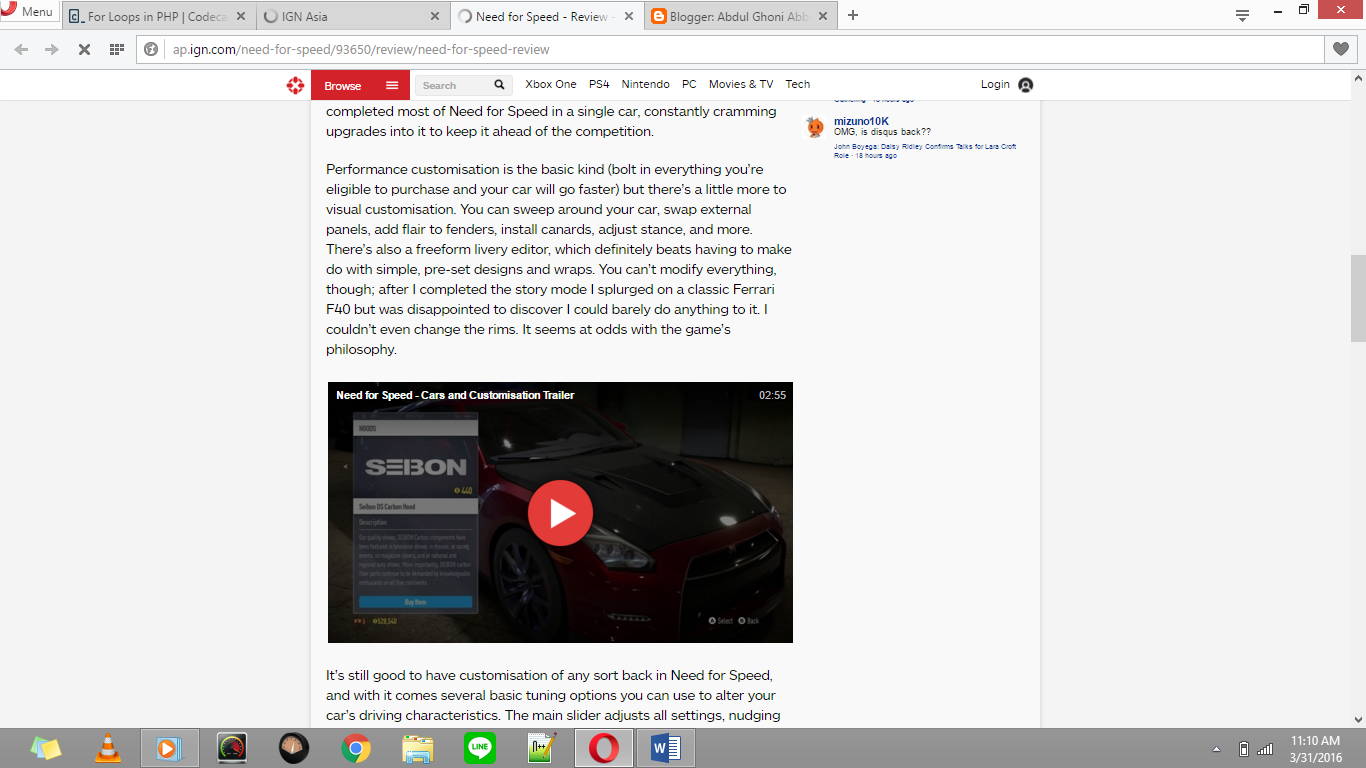This screenshot has width=1366, height=768.
Task: Open mizuno10K username link
Action: click(x=861, y=121)
